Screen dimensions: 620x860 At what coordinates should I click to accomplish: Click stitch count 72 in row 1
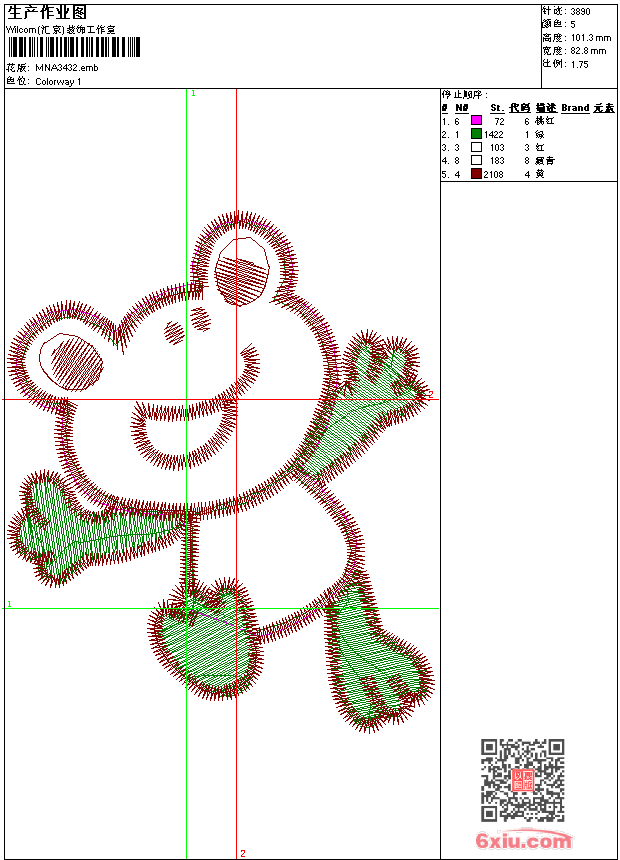(499, 121)
